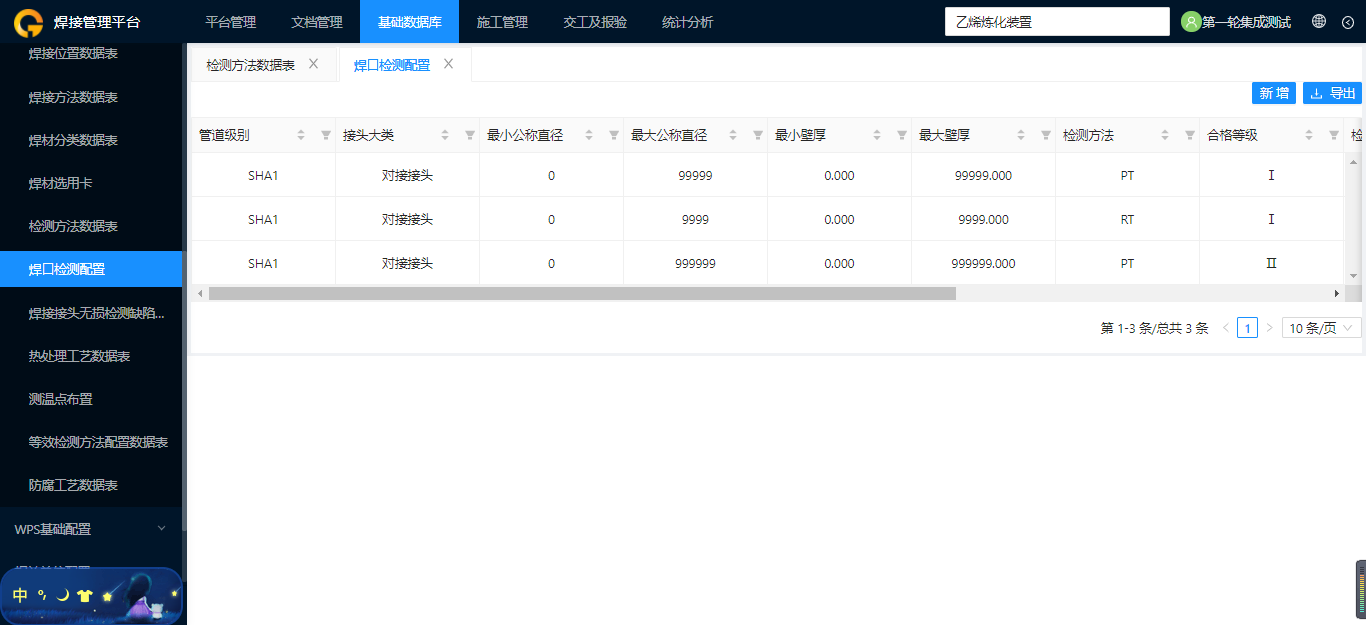
Task: Sort by 最小公称直径 using its sort icon
Action: click(x=589, y=135)
